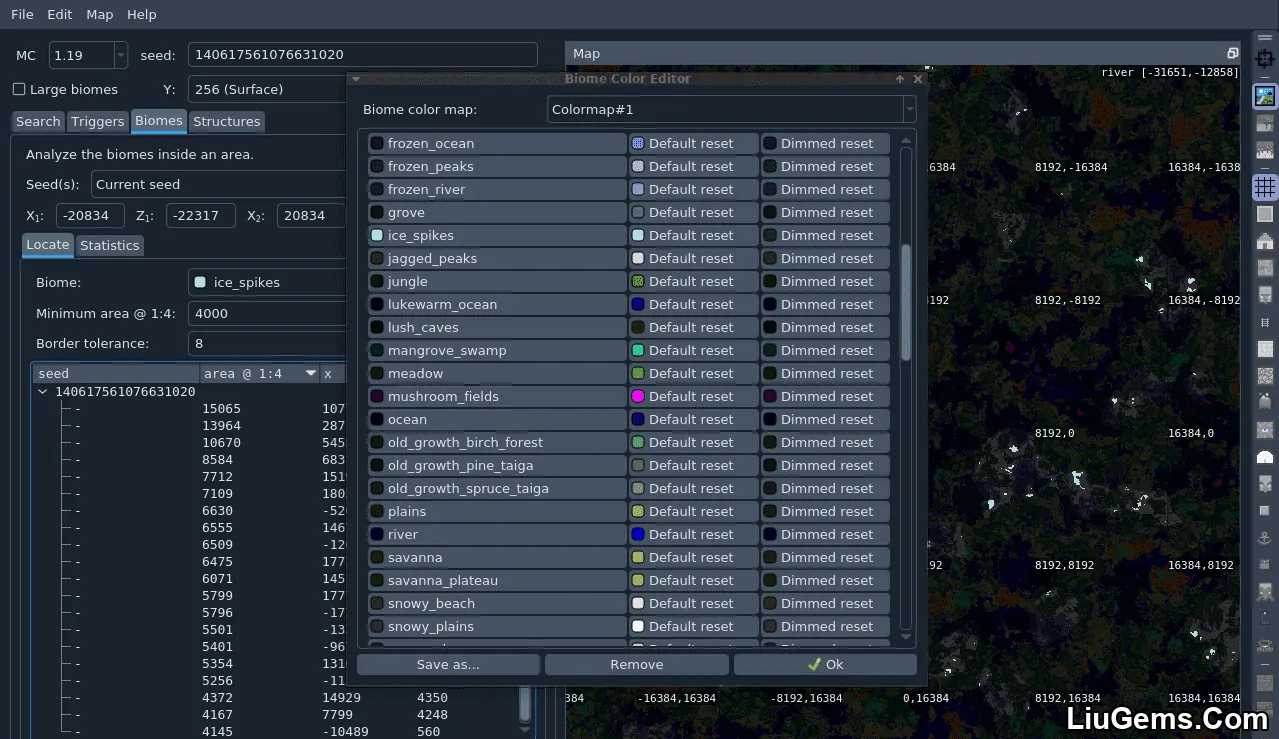The height and width of the screenshot is (739, 1279).
Task: Edit the mushroom_fields biome color
Action: [497, 396]
